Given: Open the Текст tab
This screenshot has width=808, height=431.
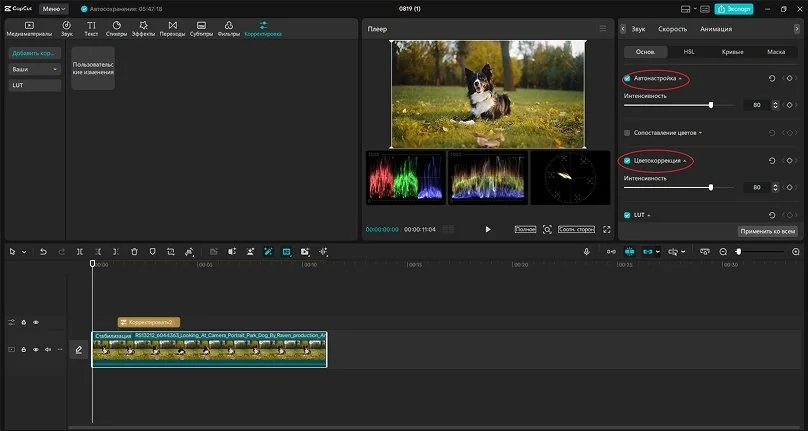Looking at the screenshot, I should click(x=91, y=29).
